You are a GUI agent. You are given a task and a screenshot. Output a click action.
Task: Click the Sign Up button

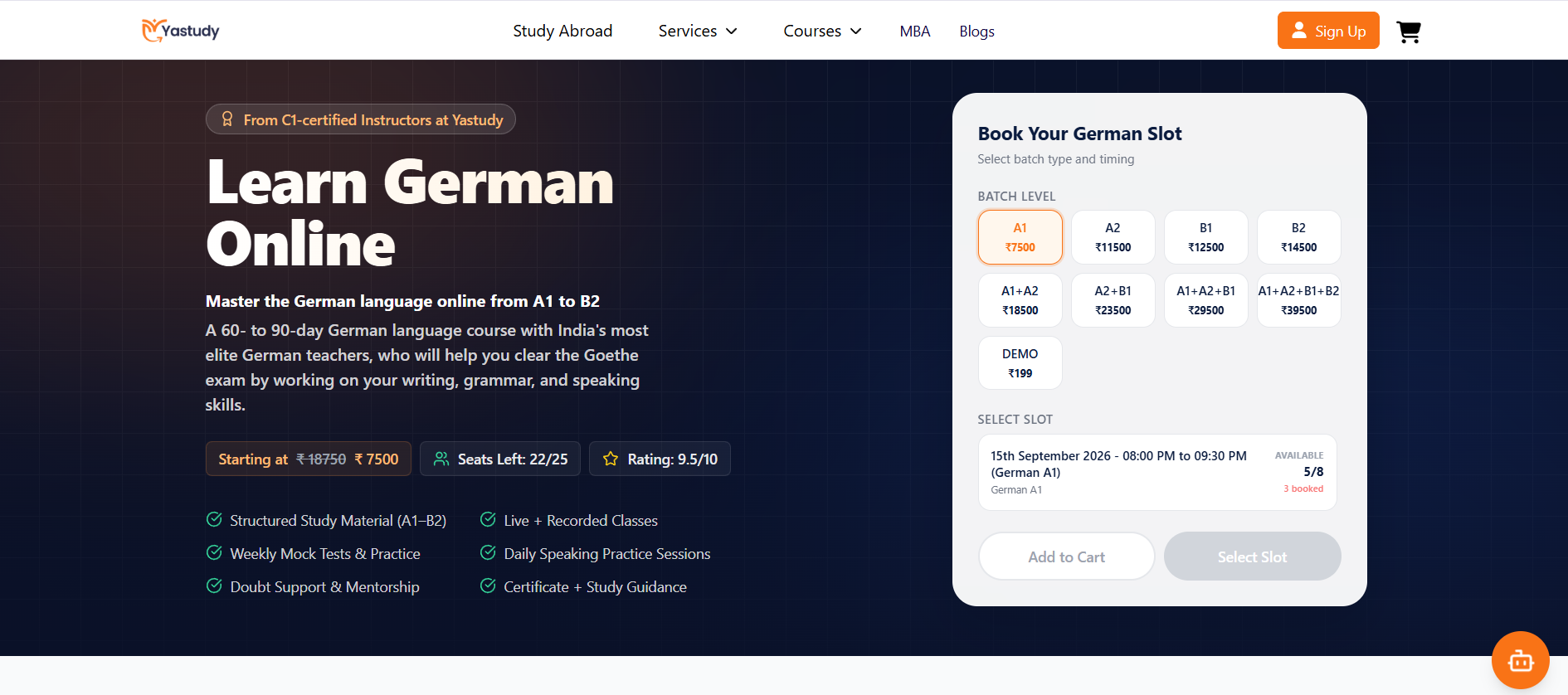[x=1328, y=31]
